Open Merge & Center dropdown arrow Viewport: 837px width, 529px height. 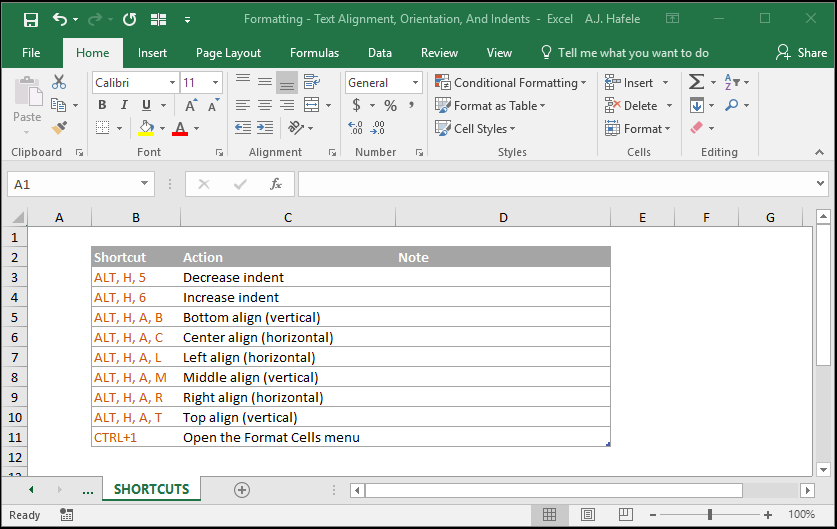point(328,105)
